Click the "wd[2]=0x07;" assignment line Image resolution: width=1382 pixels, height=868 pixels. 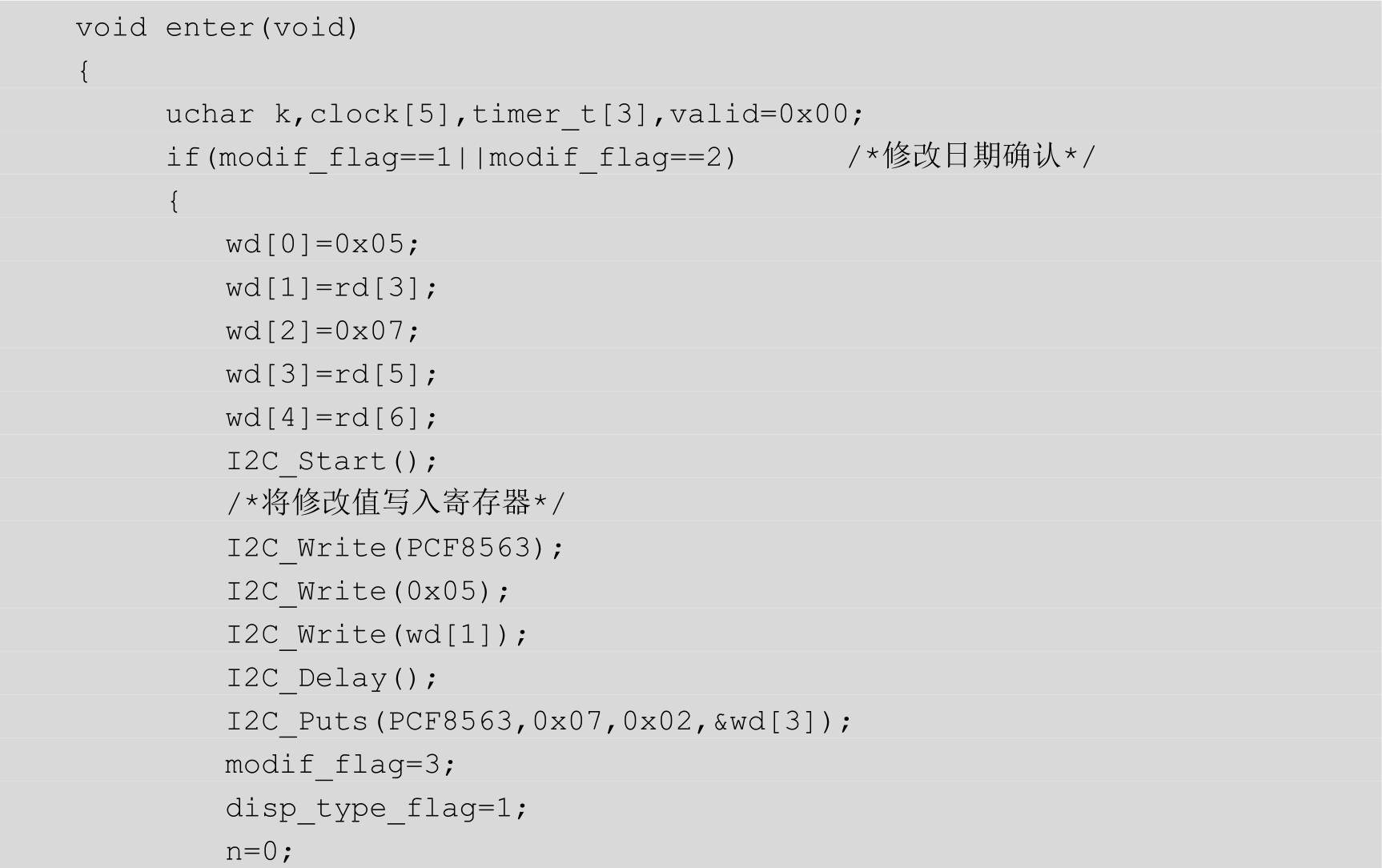click(322, 331)
